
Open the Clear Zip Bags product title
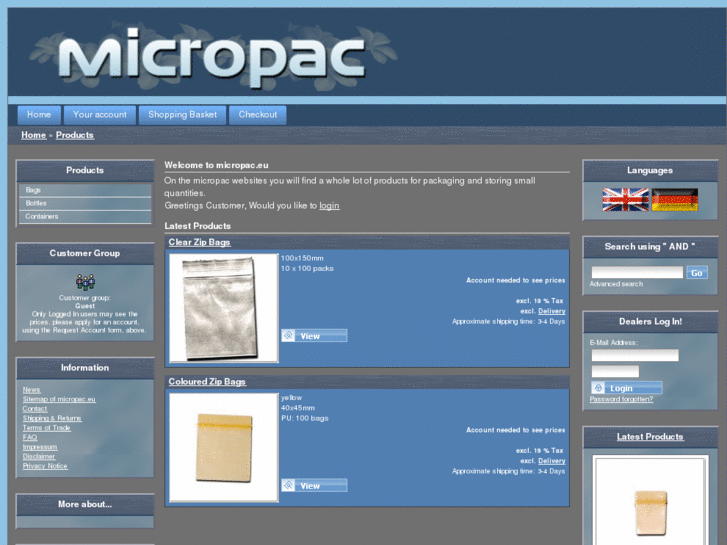[199, 242]
